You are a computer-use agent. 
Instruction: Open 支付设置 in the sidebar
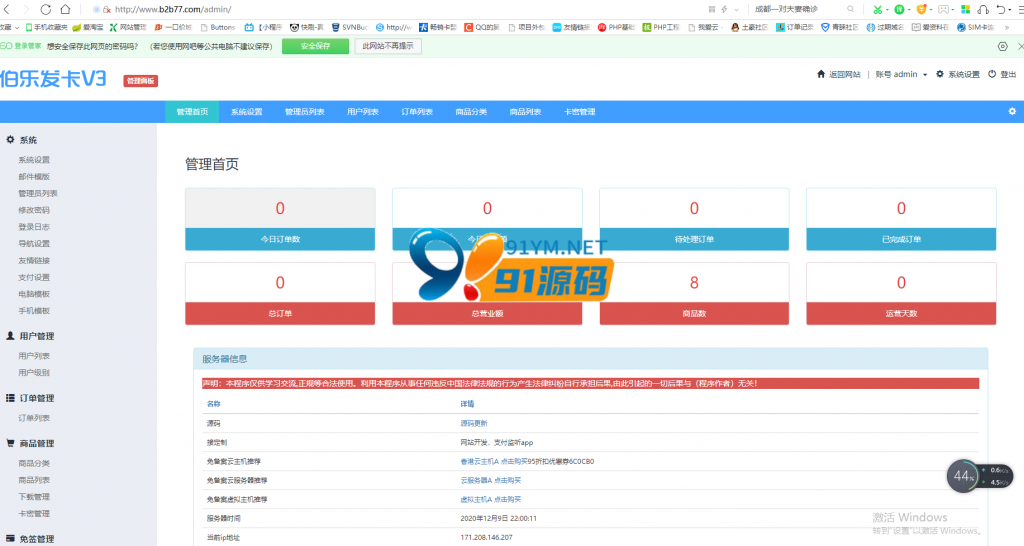[34, 277]
